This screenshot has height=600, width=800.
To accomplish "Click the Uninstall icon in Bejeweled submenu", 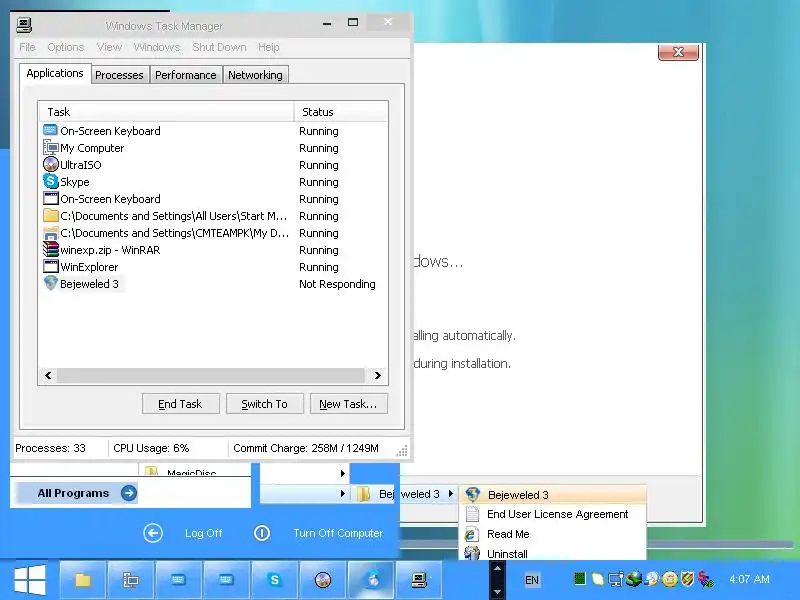I will pyautogui.click(x=472, y=553).
